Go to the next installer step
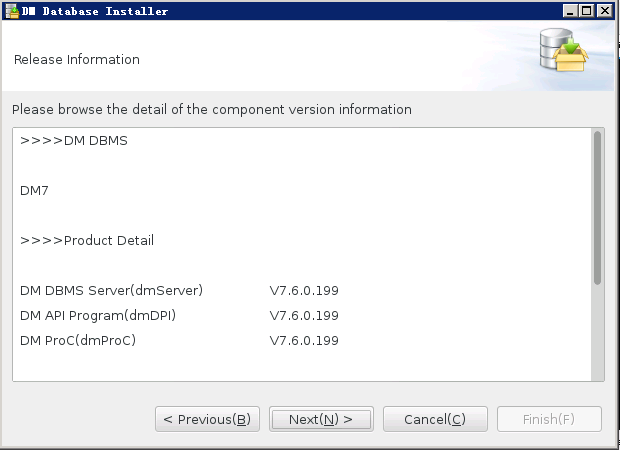 click(321, 419)
